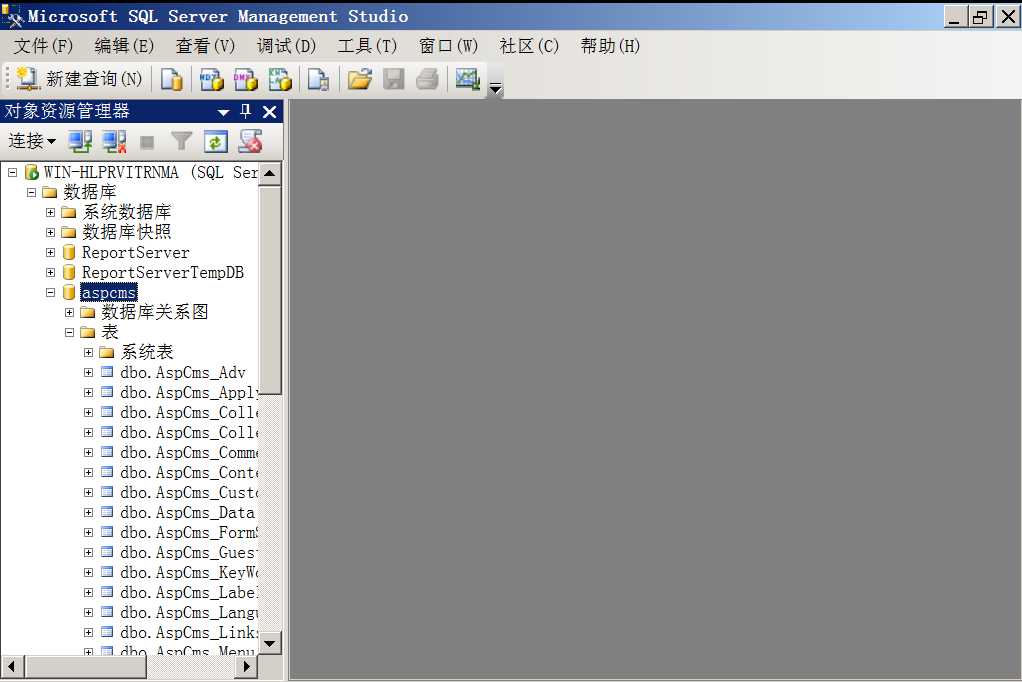The image size is (1022, 682).
Task: Expand the 系统表 folder
Action: [x=88, y=353]
